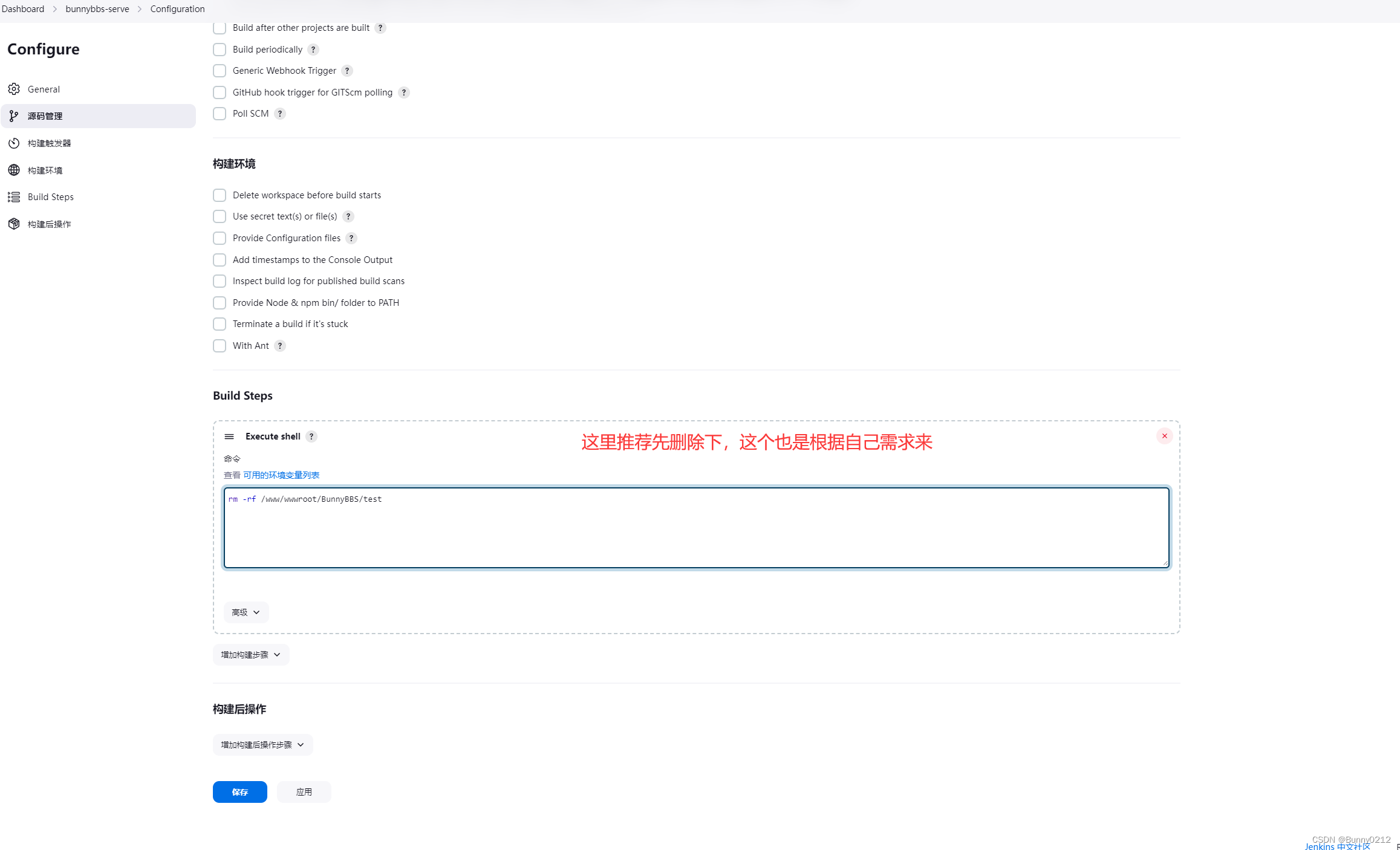
Task: Select 源码管理 sidebar item
Action: coord(98,116)
